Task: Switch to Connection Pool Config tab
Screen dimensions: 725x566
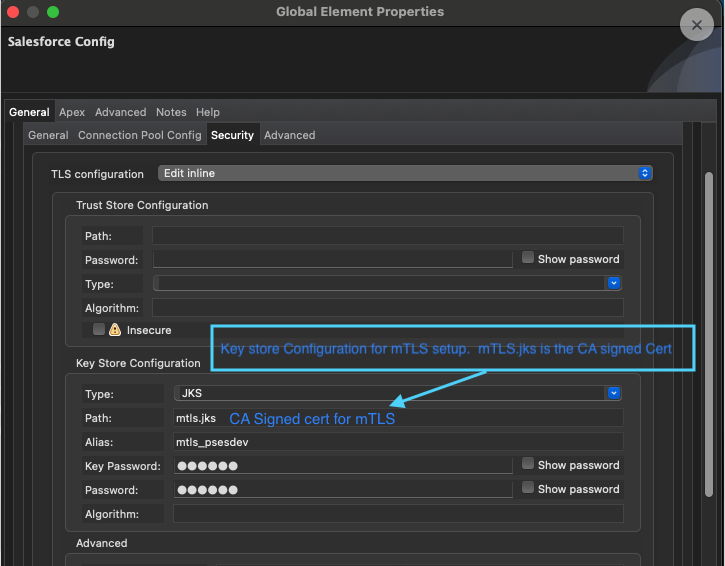Action: point(139,135)
